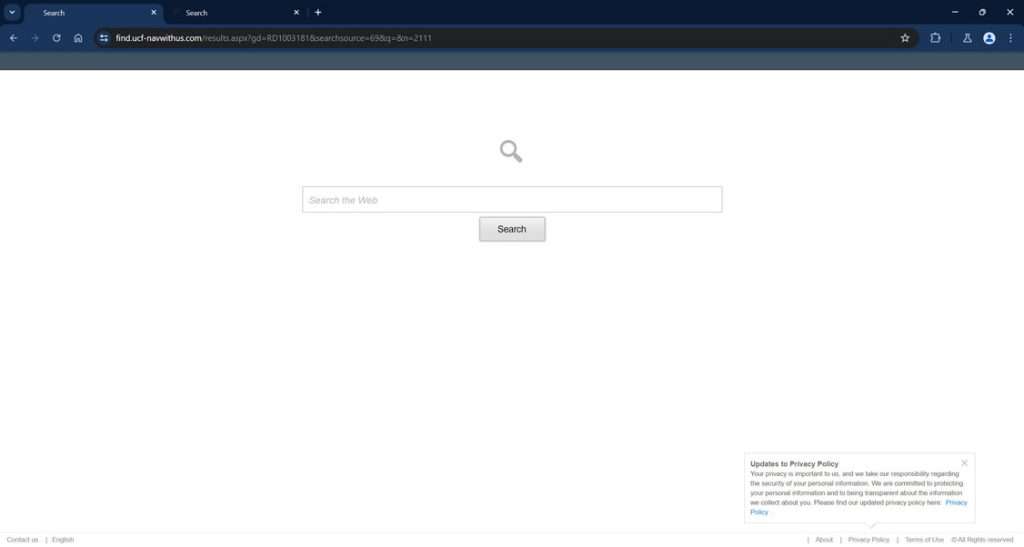Open Privacy Policy link in popup
The width and height of the screenshot is (1024, 547).
(955, 503)
